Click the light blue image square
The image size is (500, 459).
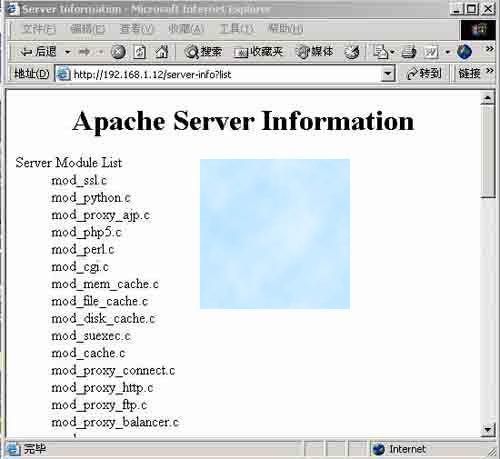tap(275, 234)
